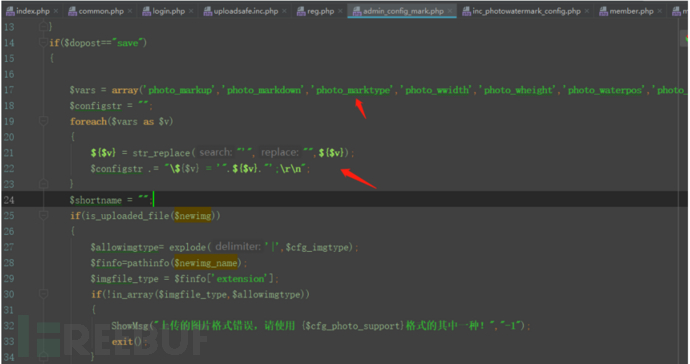The width and height of the screenshot is (690, 364).
Task: Click the in_array call on line 30
Action: [132, 294]
